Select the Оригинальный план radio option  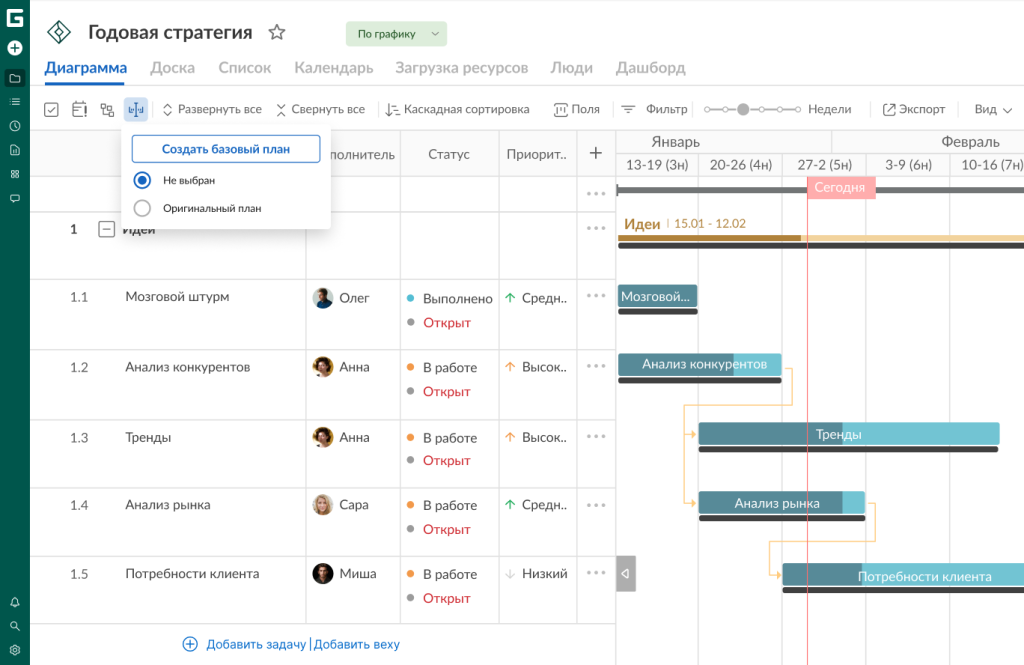pos(143,208)
